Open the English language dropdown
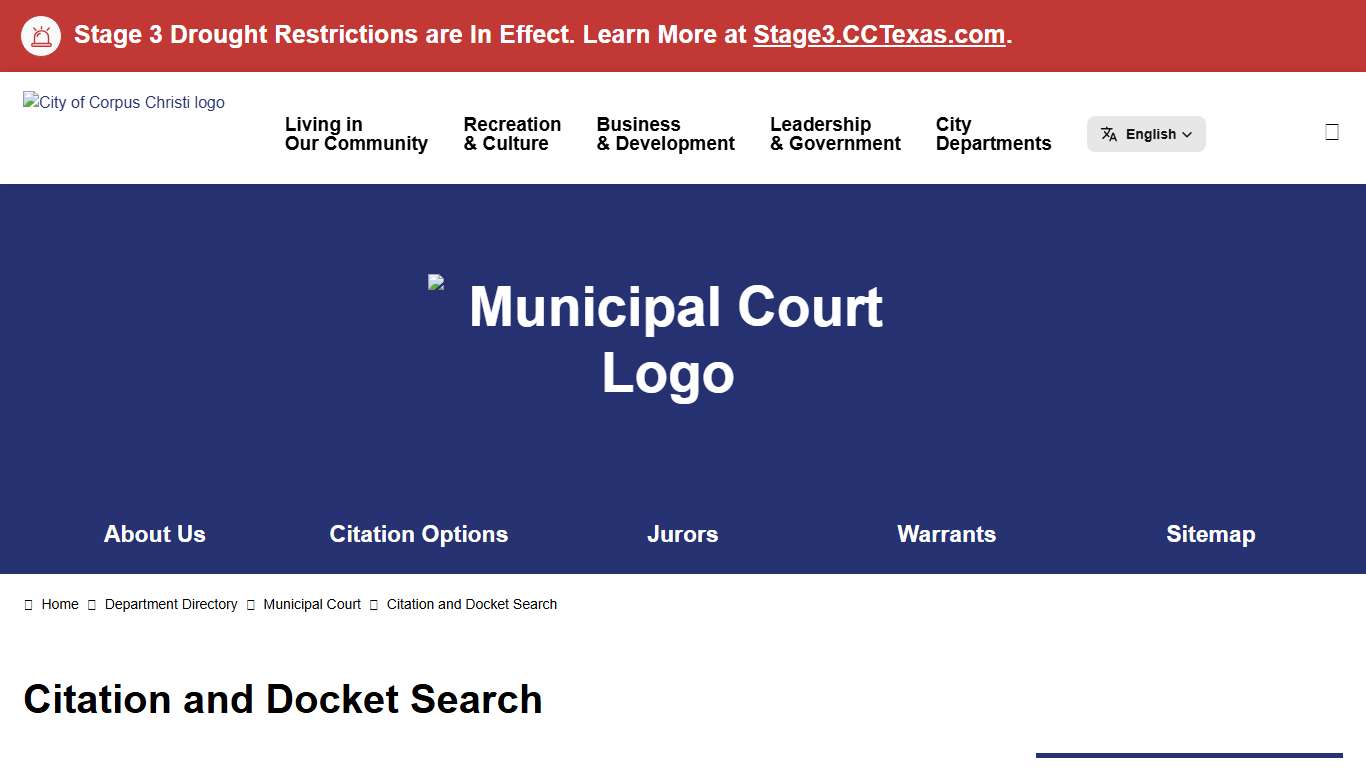This screenshot has width=1366, height=768. [x=1146, y=133]
